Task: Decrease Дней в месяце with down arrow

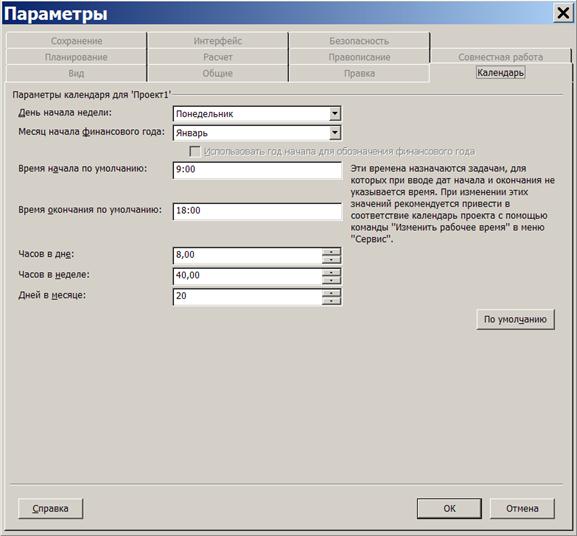Action: 331,301
